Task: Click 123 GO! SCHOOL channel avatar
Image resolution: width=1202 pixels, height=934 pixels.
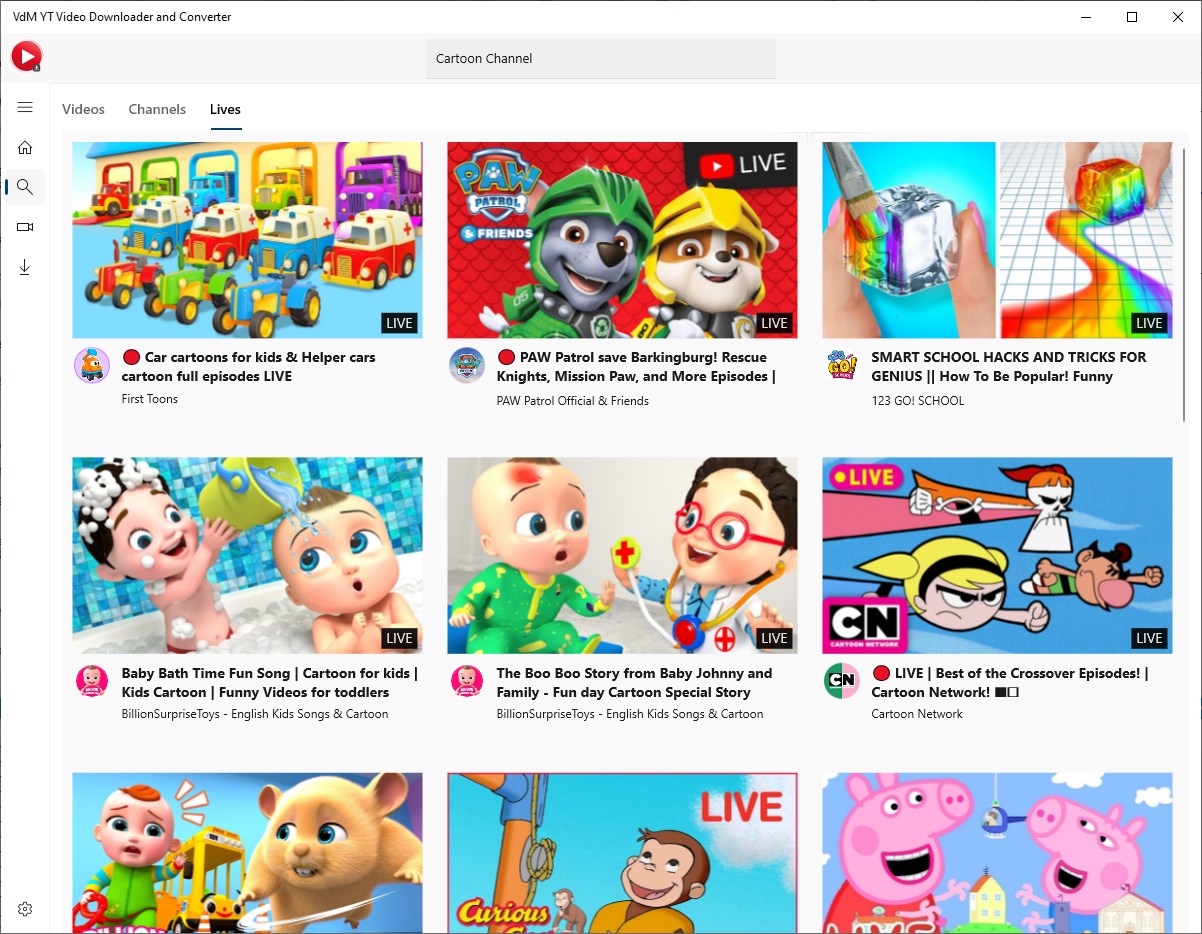Action: point(842,365)
